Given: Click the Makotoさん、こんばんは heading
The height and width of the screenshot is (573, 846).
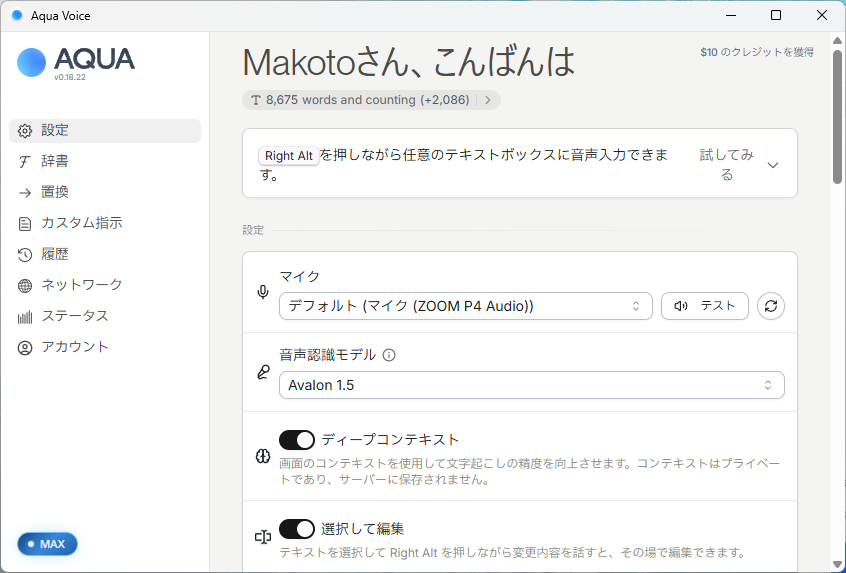Looking at the screenshot, I should pyautogui.click(x=408, y=62).
